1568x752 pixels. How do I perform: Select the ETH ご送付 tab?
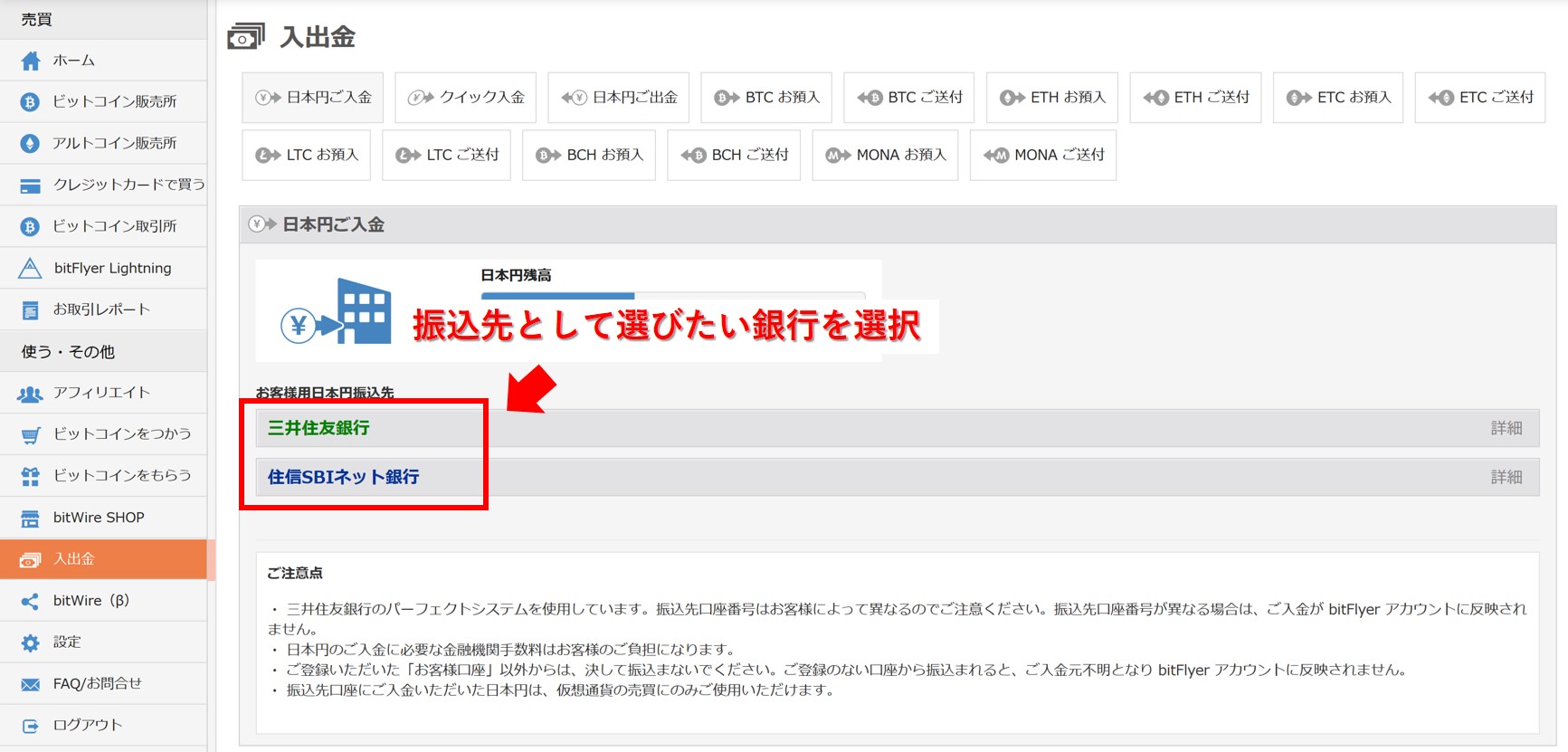[x=1195, y=98]
